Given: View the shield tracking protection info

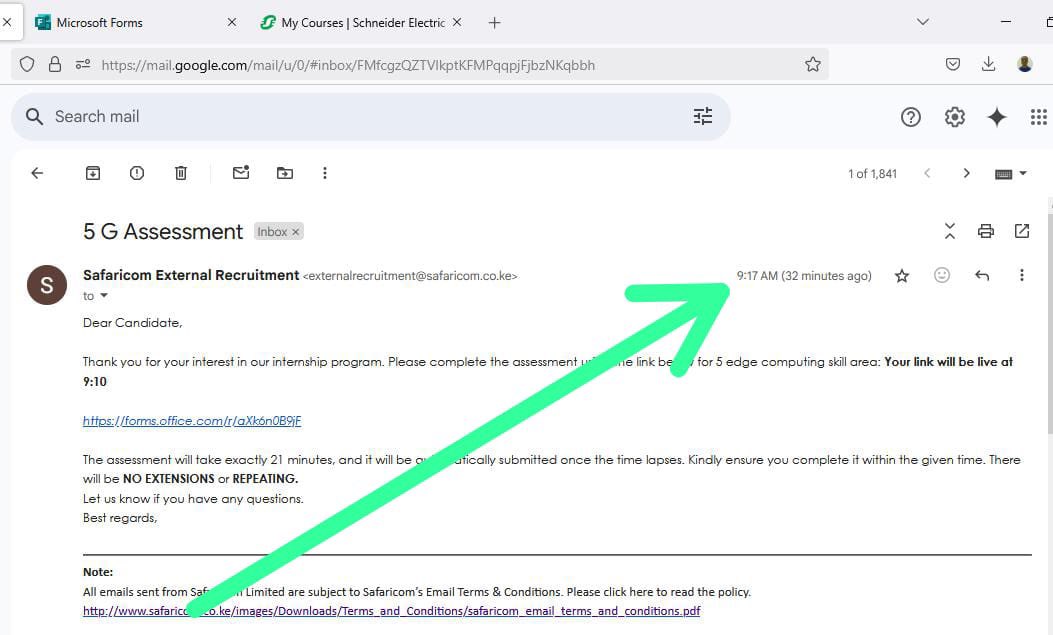Looking at the screenshot, I should point(27,64).
